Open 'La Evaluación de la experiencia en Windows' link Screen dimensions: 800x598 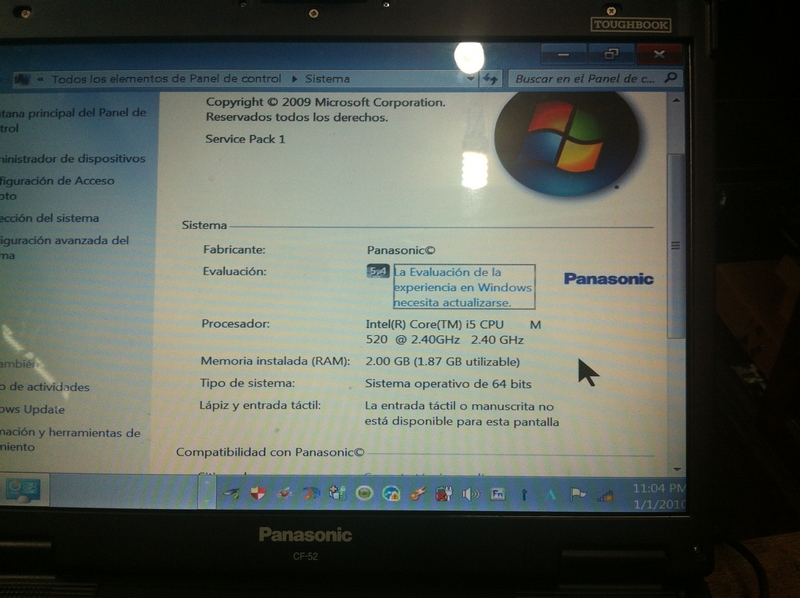click(x=463, y=287)
